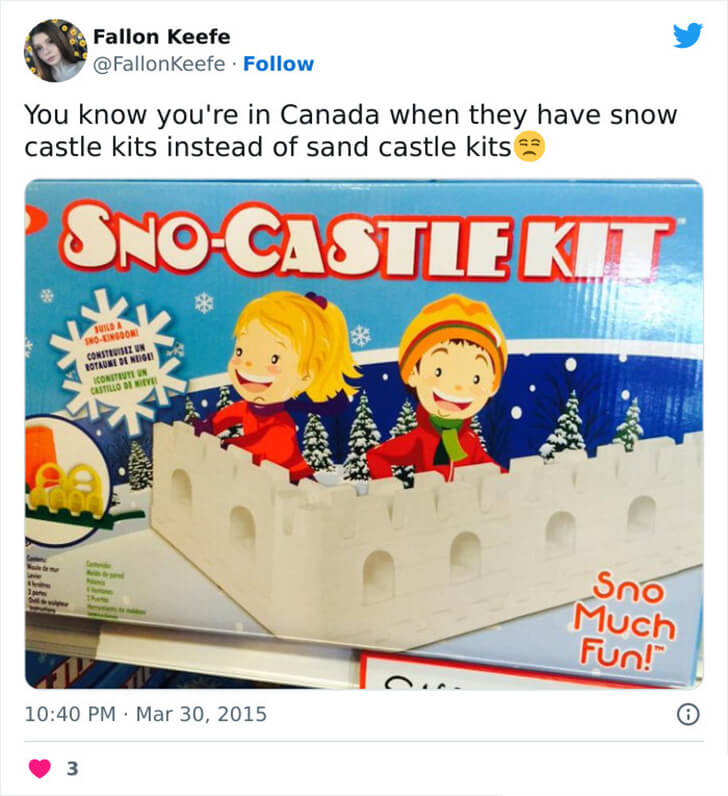Click the Follow link

click(x=278, y=64)
